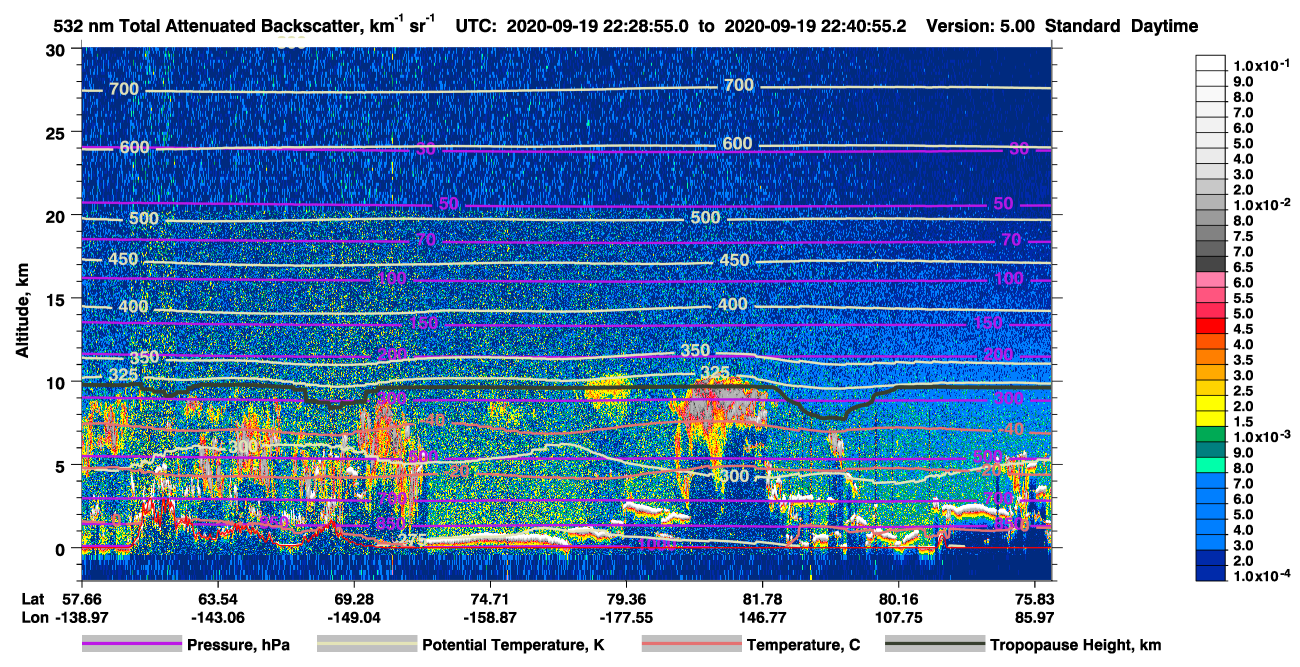1300x667 pixels.
Task: Click the darkest gray swatch above label 6.5
Action: [x=1211, y=263]
